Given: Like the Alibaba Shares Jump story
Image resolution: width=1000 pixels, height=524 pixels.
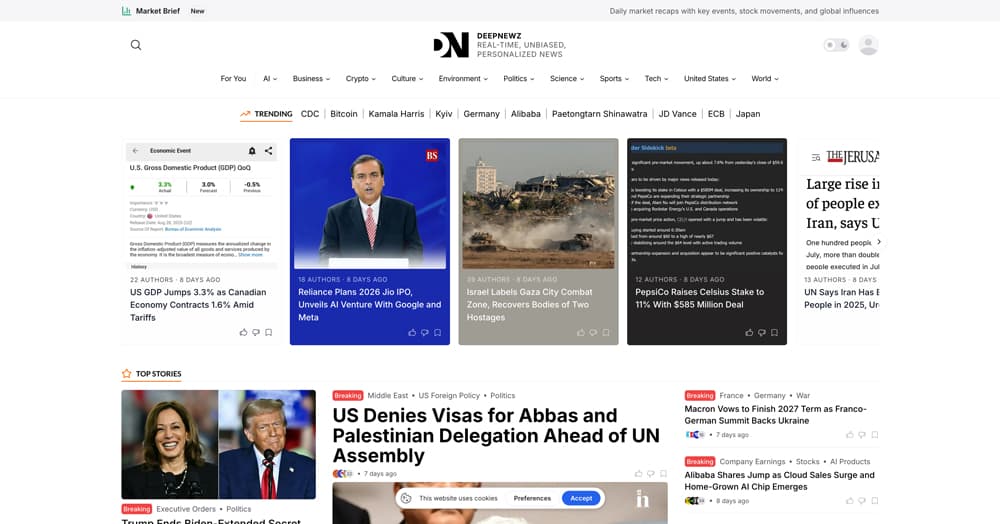Looking at the screenshot, I should 849,501.
